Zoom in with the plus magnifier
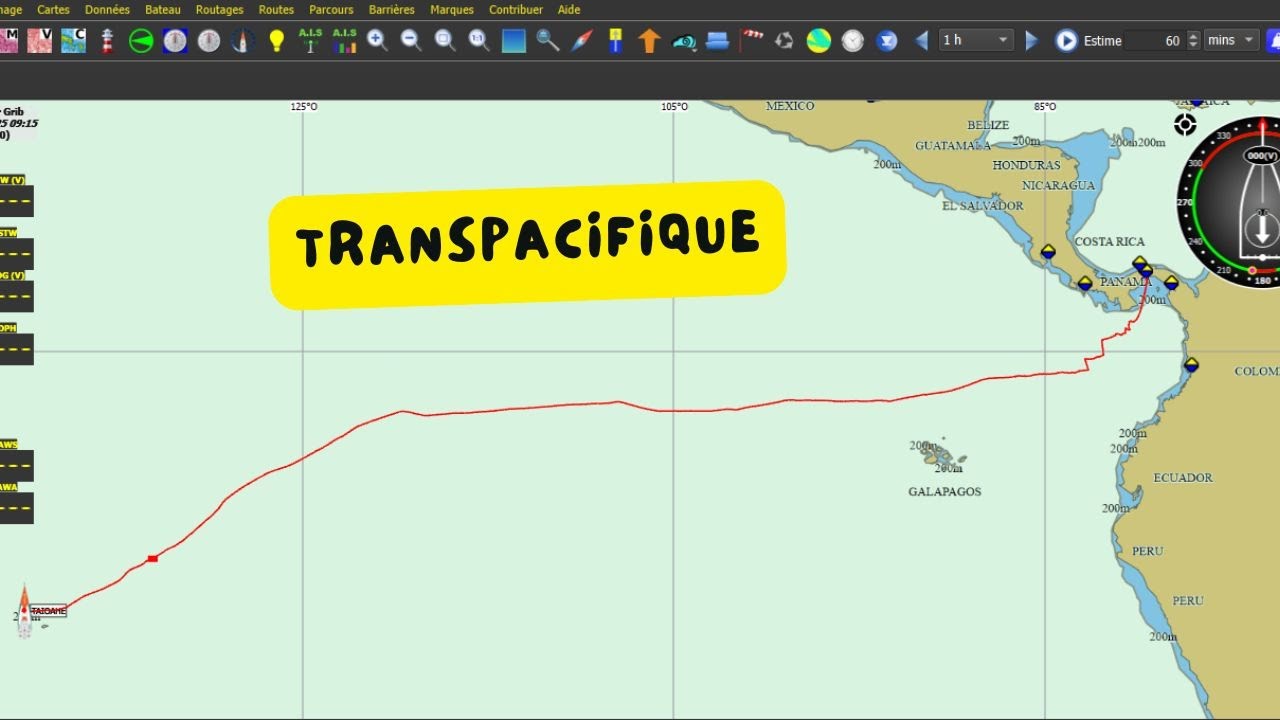The image size is (1280, 720). point(377,40)
